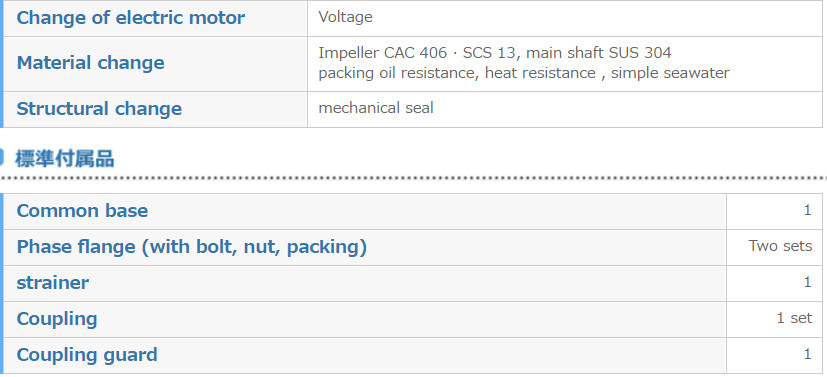Click the 'Common base' row label
The height and width of the screenshot is (377, 827).
(x=82, y=210)
